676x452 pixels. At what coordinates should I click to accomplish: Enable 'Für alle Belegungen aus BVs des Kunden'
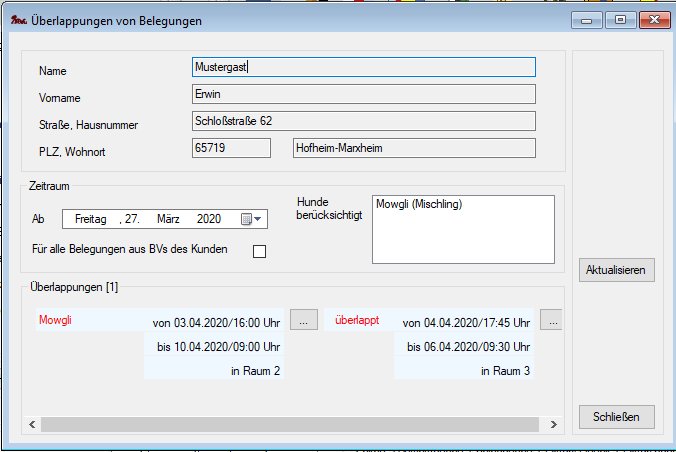point(259,251)
